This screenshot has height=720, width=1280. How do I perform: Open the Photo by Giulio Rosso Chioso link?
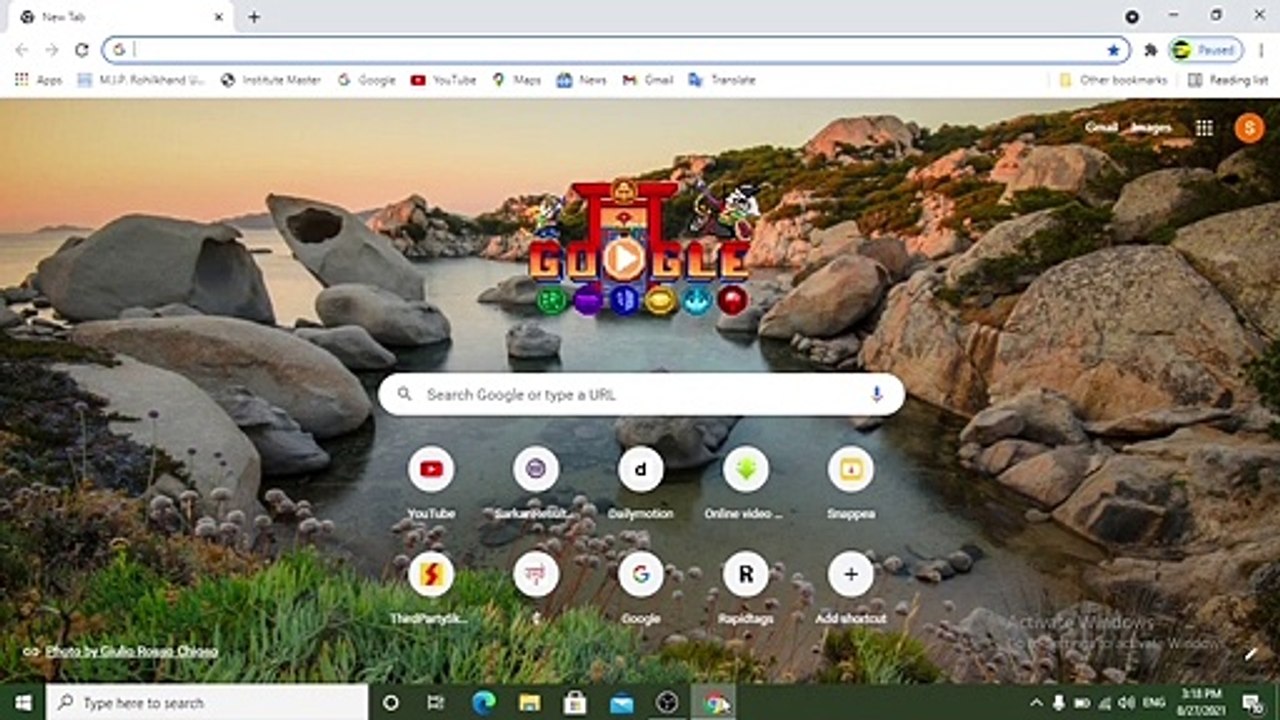point(131,651)
